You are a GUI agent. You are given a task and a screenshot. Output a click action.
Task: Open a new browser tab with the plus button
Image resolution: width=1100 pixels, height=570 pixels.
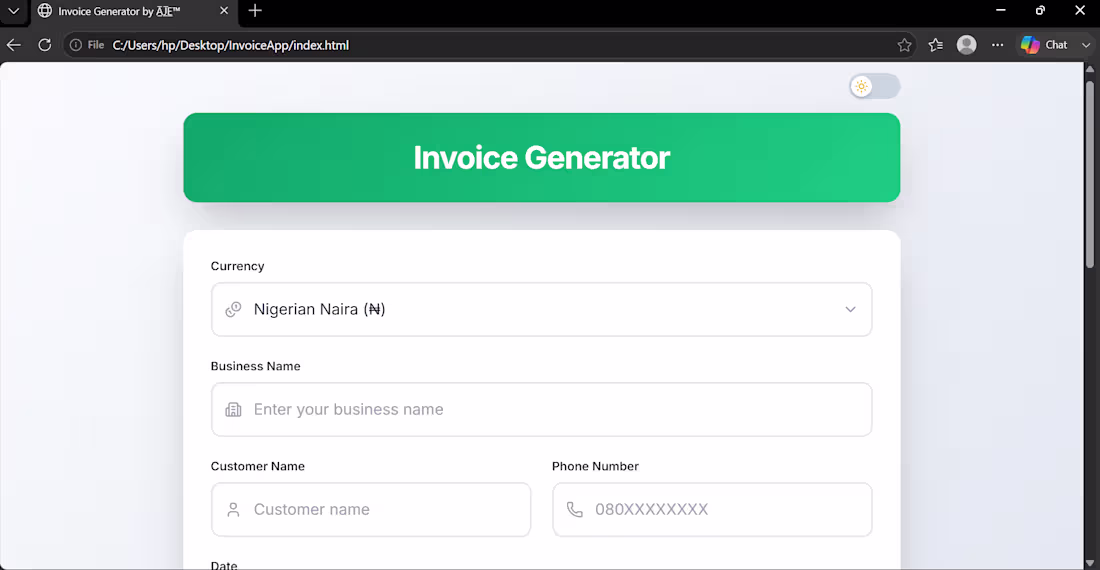pyautogui.click(x=255, y=11)
